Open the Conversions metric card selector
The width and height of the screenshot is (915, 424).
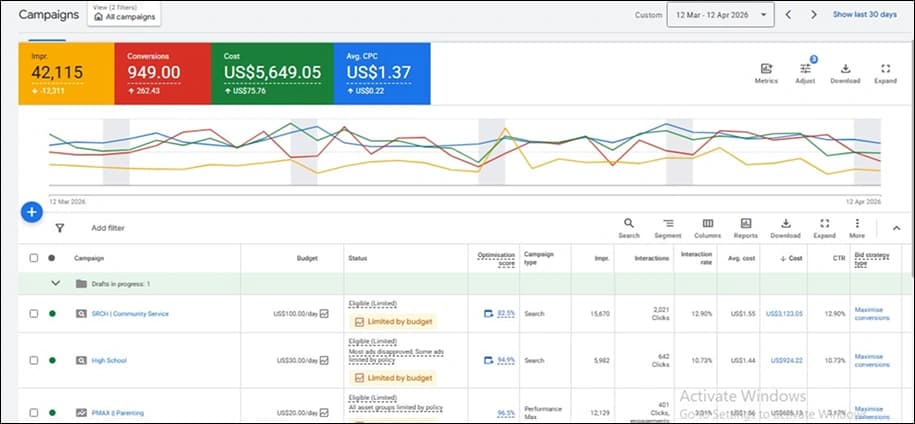click(x=163, y=73)
